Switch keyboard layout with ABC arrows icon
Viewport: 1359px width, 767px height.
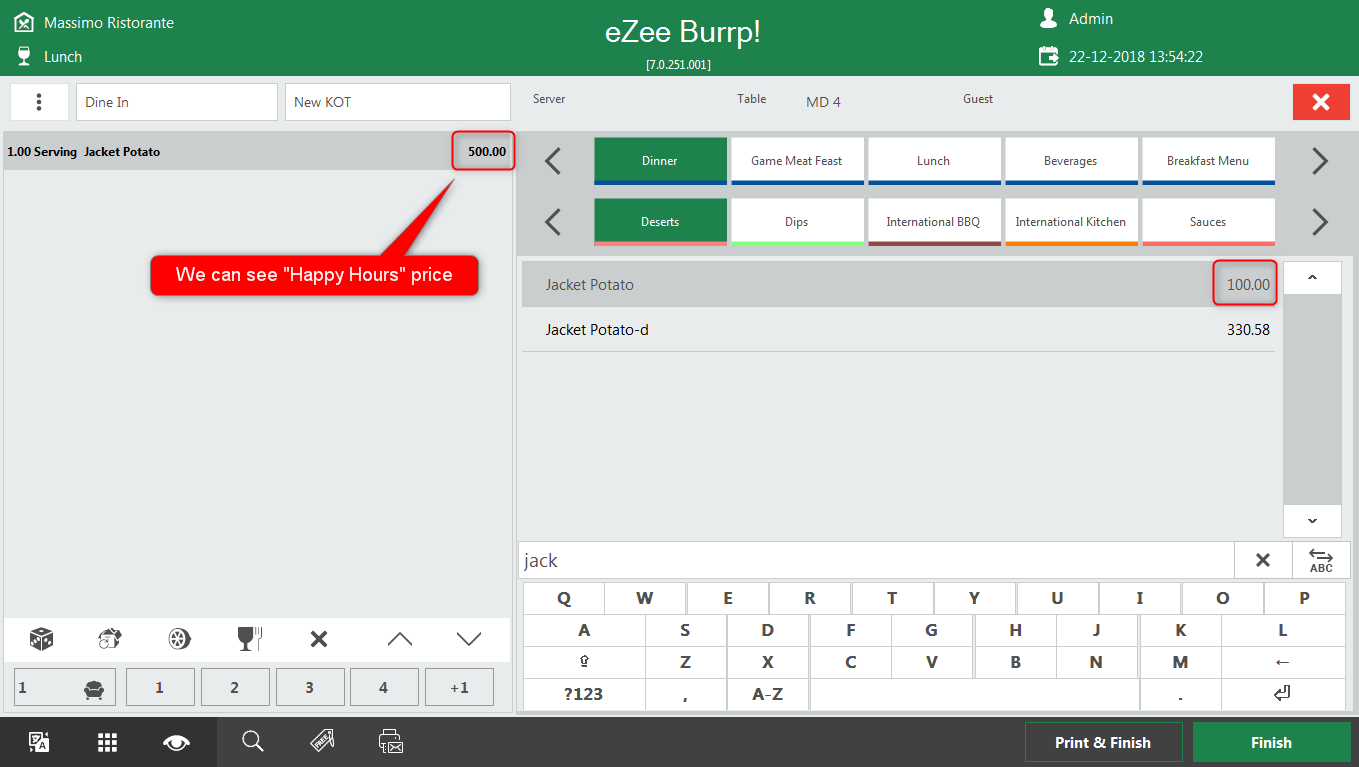[1321, 560]
